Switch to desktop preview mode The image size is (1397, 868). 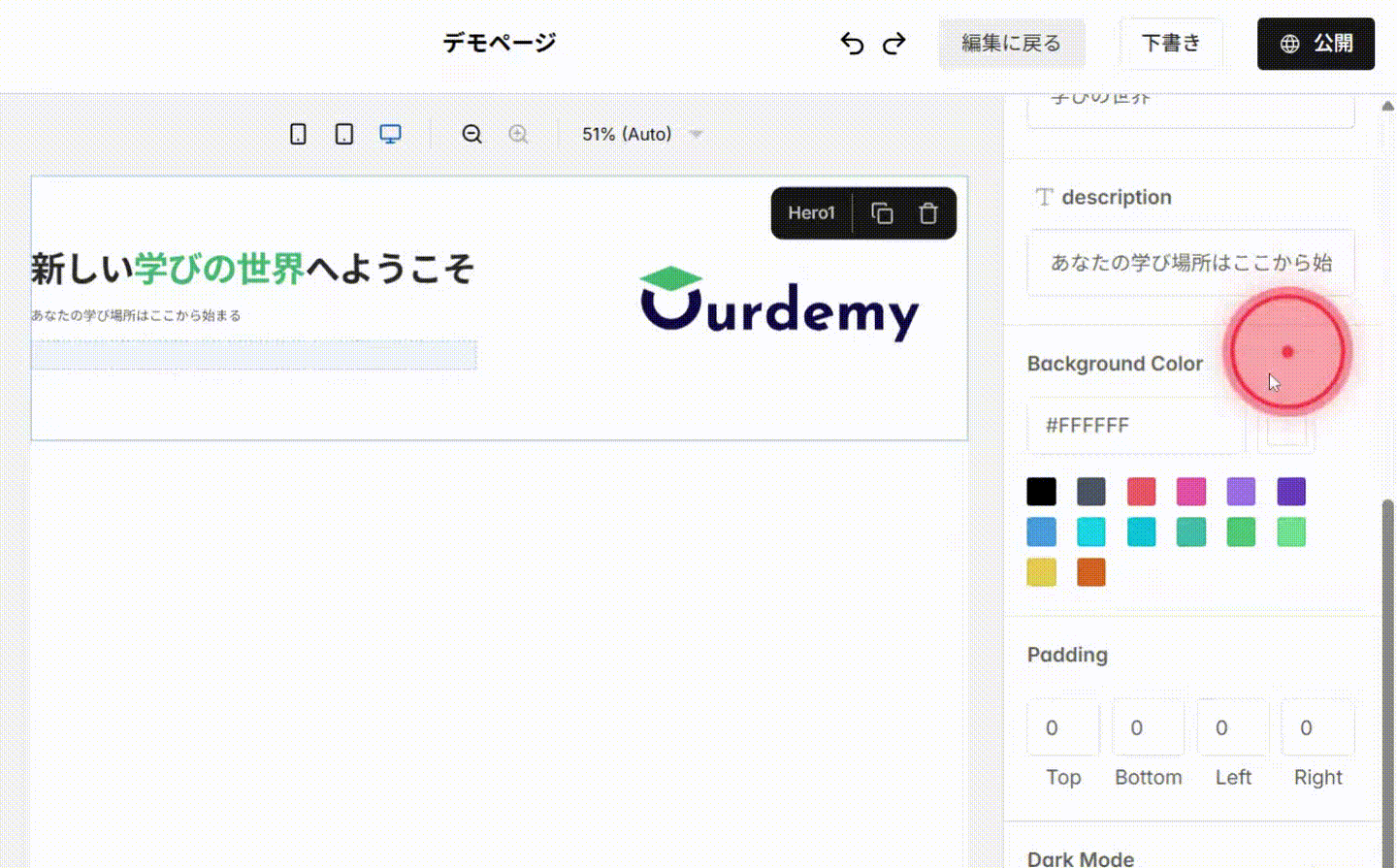click(x=390, y=133)
